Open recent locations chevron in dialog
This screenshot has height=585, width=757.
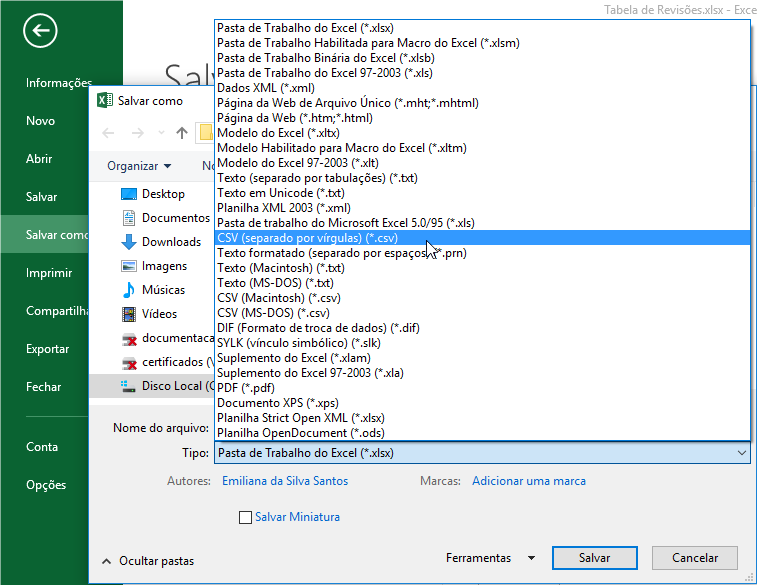click(161, 133)
